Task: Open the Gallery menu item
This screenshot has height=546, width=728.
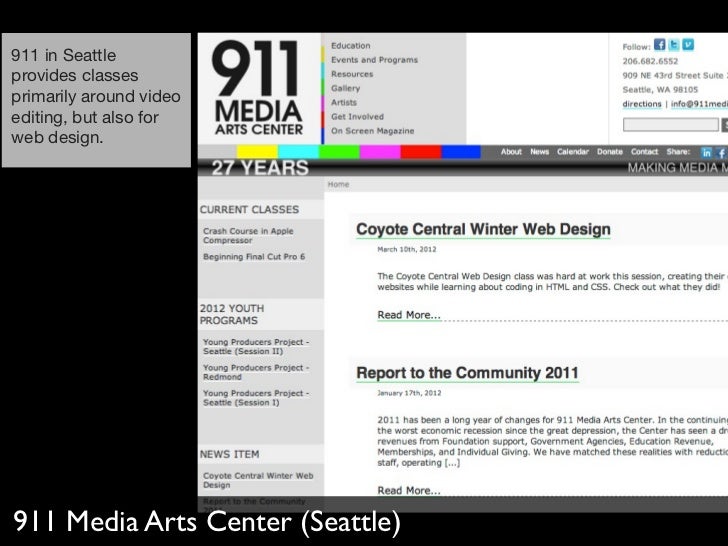Action: pyautogui.click(x=345, y=88)
